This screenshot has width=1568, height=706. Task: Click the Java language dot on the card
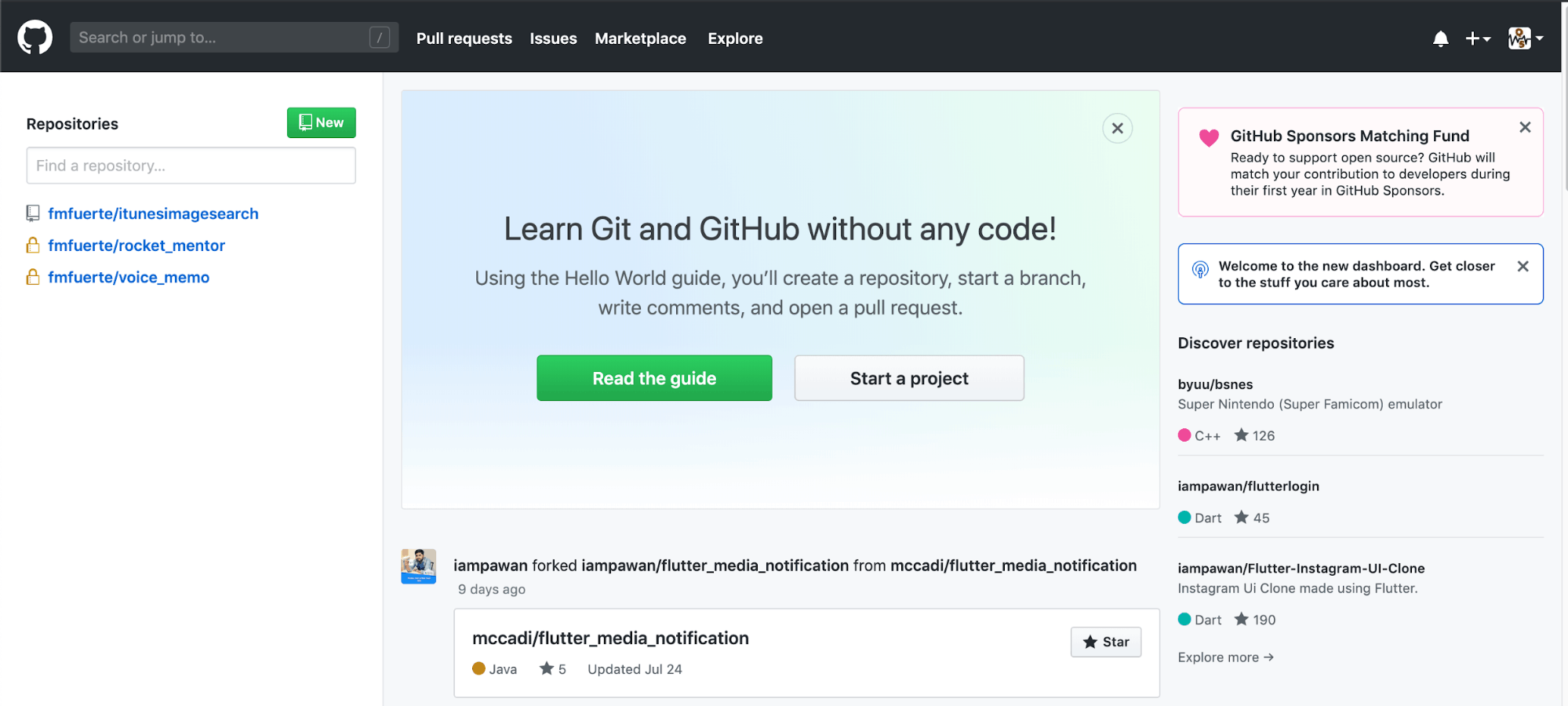tap(478, 668)
